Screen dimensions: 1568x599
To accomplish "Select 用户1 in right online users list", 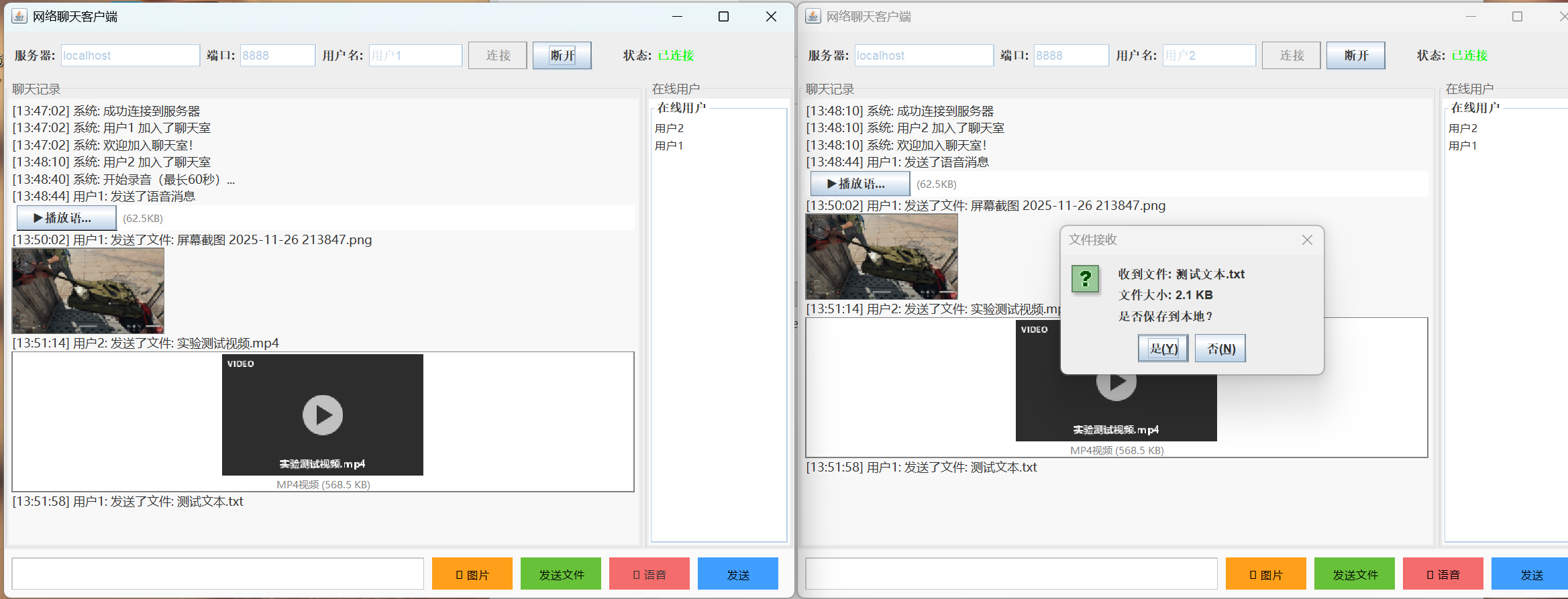I will (1463, 146).
